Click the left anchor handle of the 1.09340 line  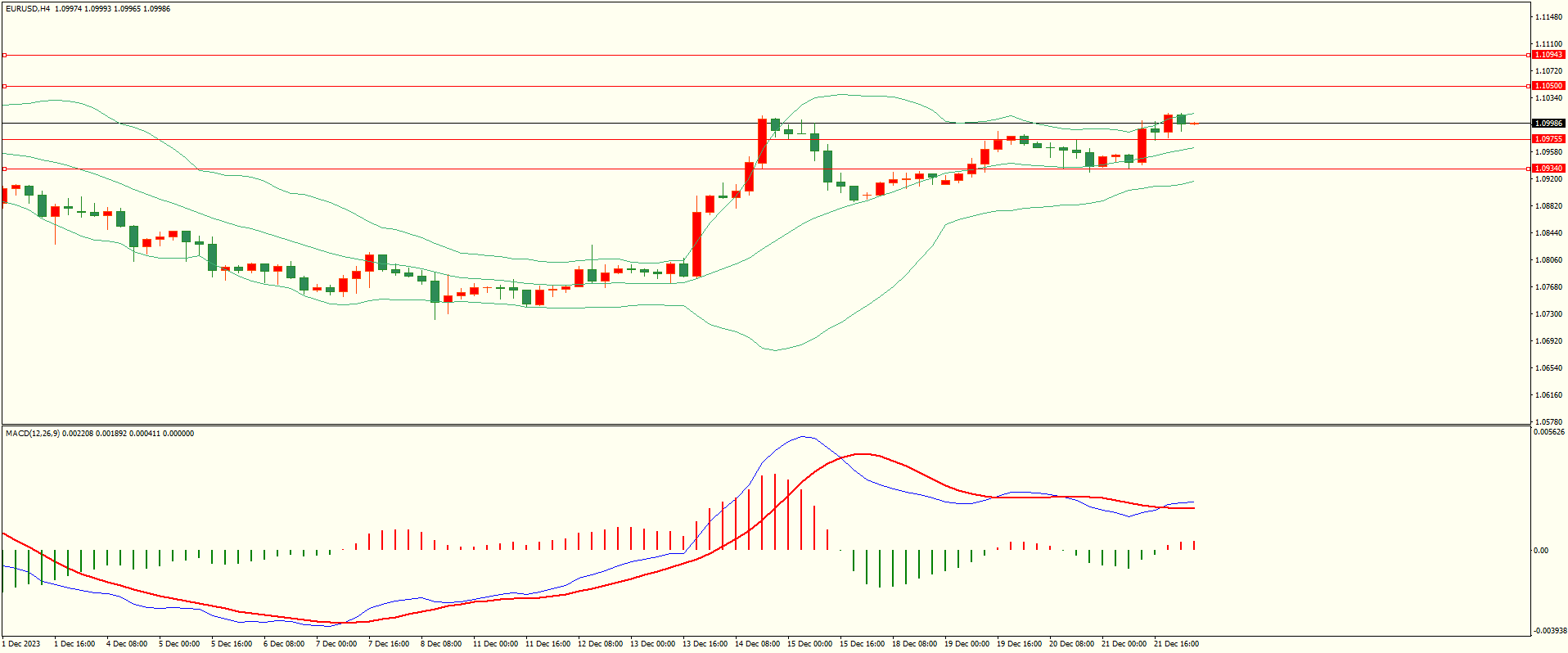click(x=4, y=169)
